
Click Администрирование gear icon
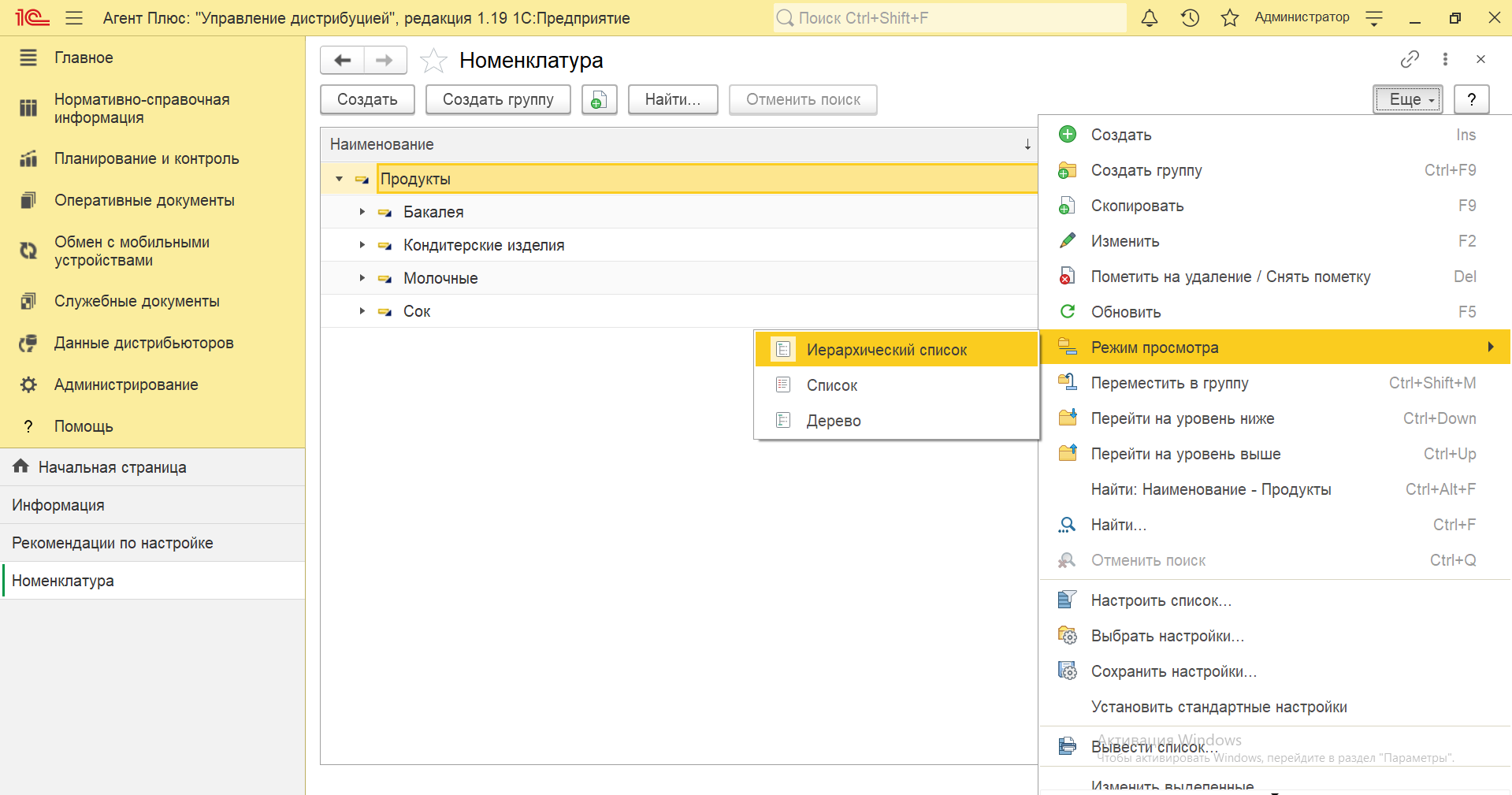[x=28, y=384]
